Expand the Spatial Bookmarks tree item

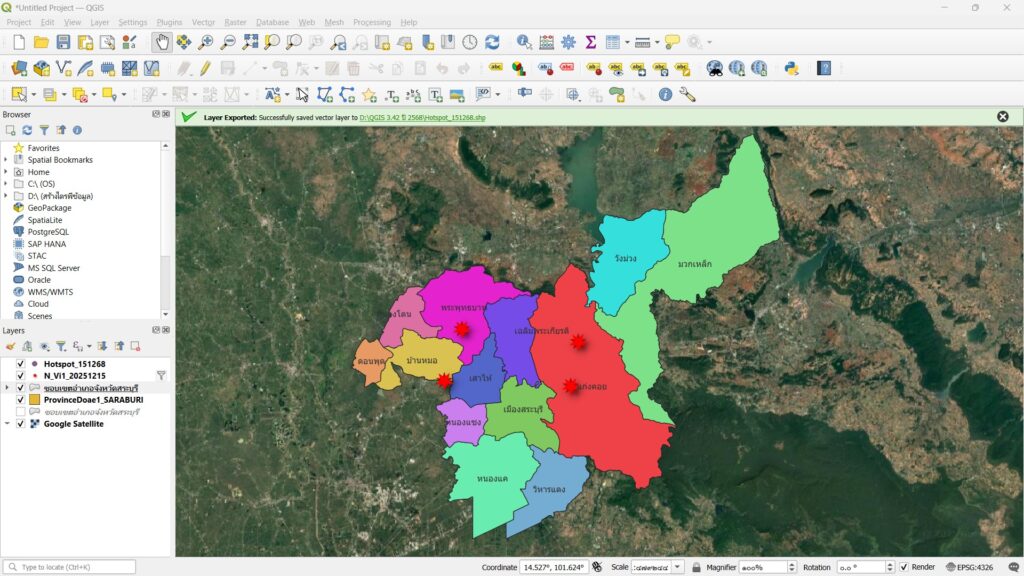point(6,160)
